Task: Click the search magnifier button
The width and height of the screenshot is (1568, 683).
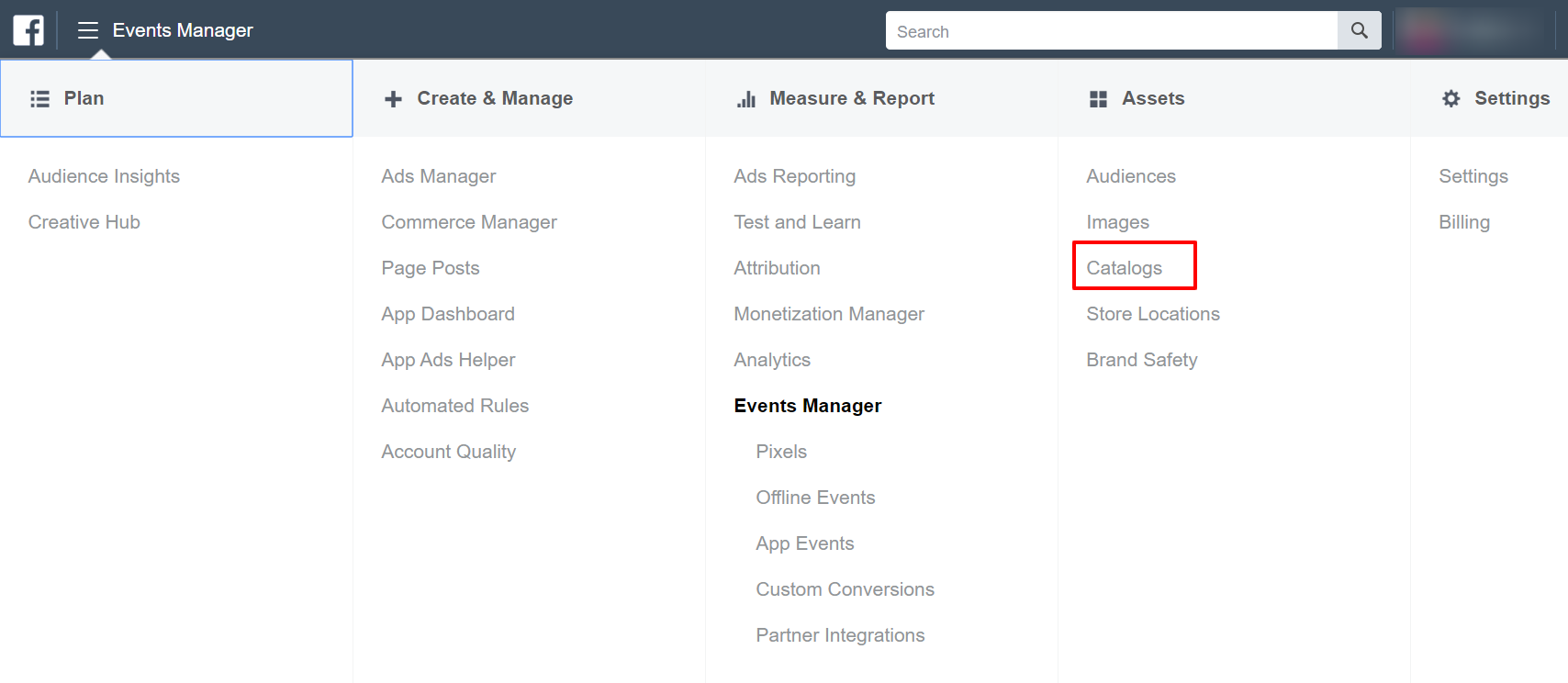Action: [x=1359, y=31]
